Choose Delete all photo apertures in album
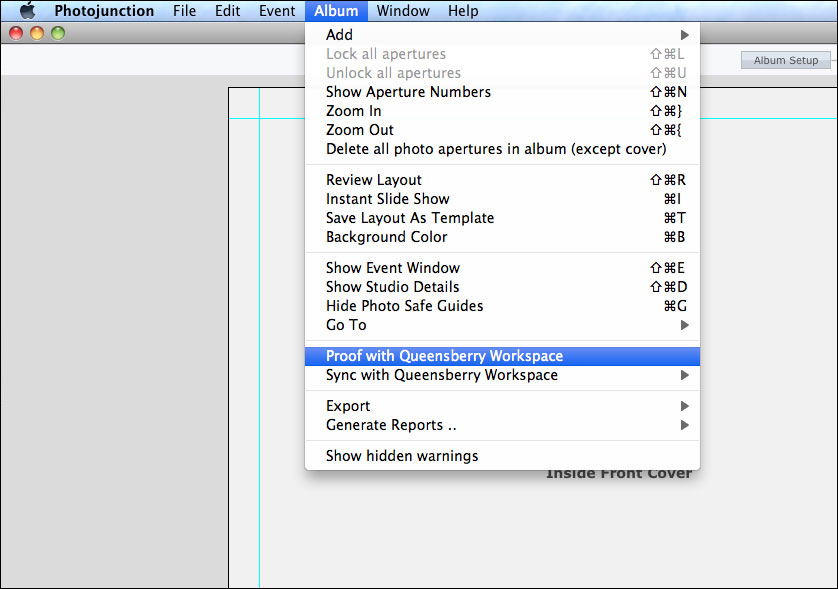 pyautogui.click(x=502, y=149)
